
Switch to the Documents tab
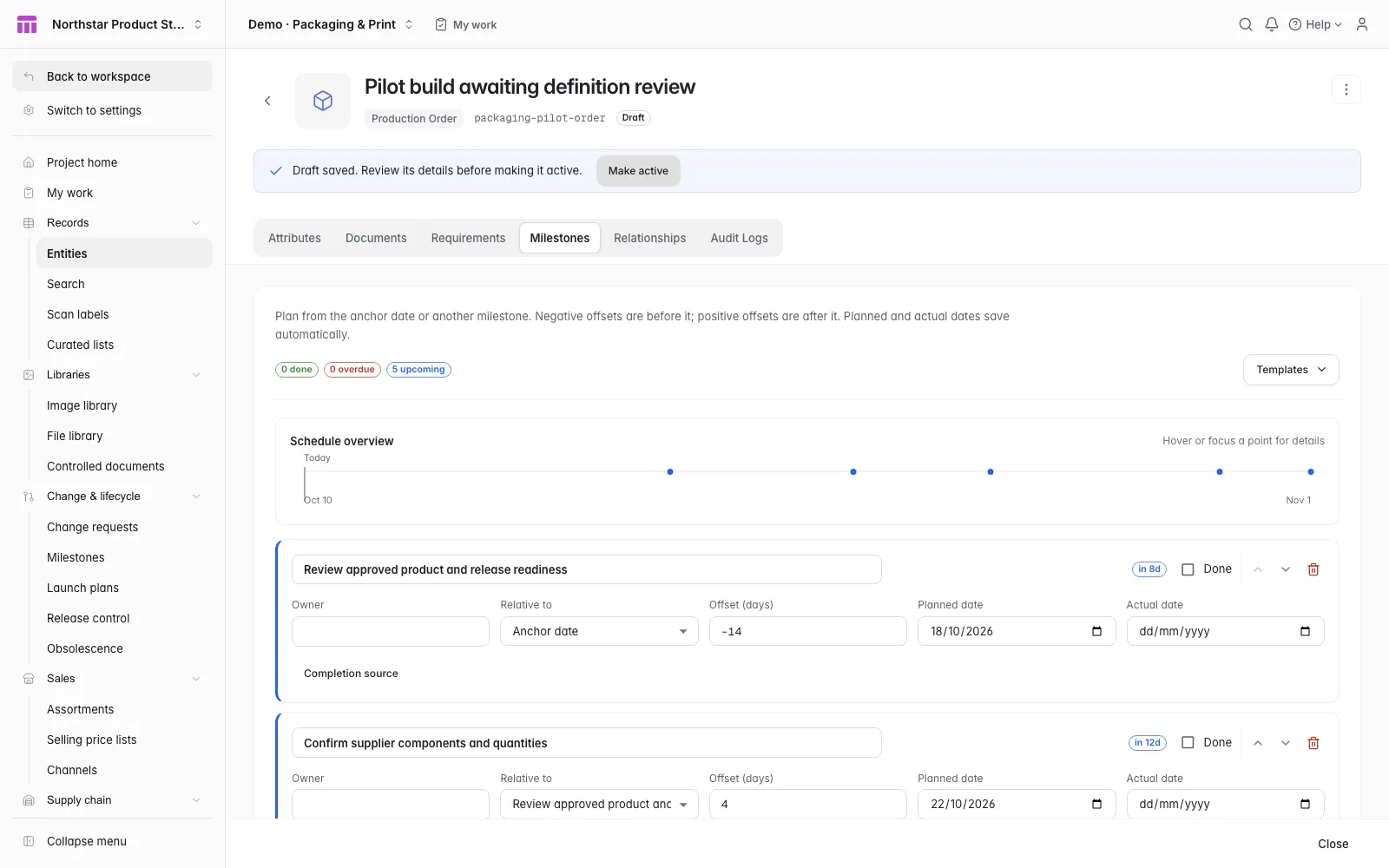376,238
